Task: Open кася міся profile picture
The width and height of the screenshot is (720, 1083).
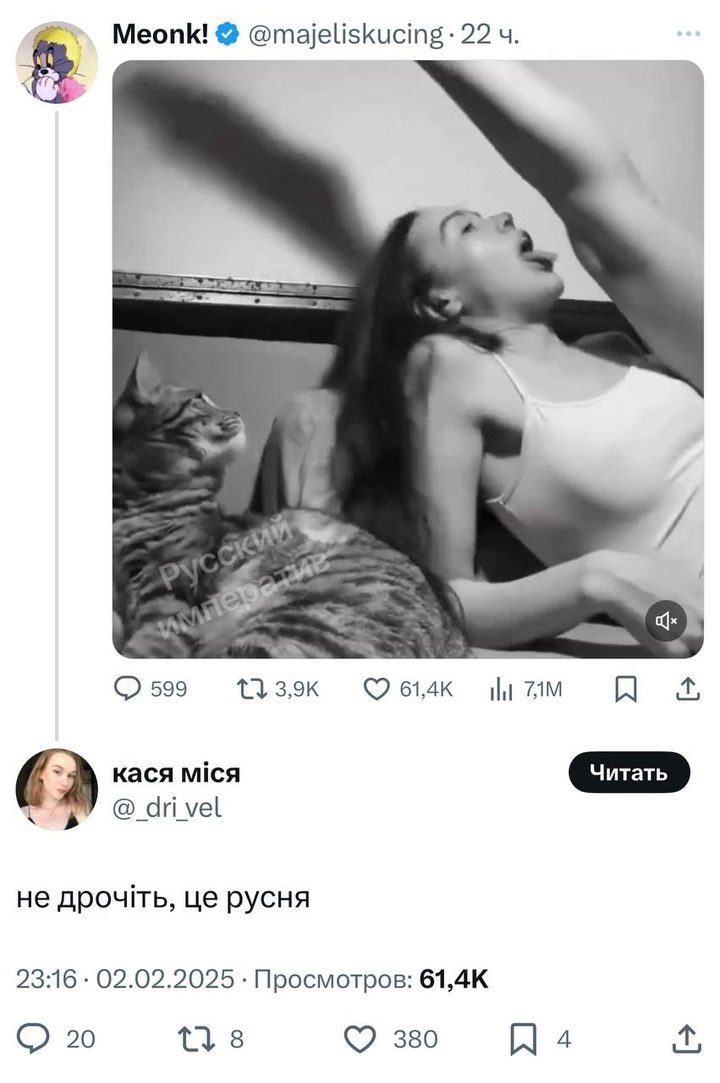Action: coord(56,789)
